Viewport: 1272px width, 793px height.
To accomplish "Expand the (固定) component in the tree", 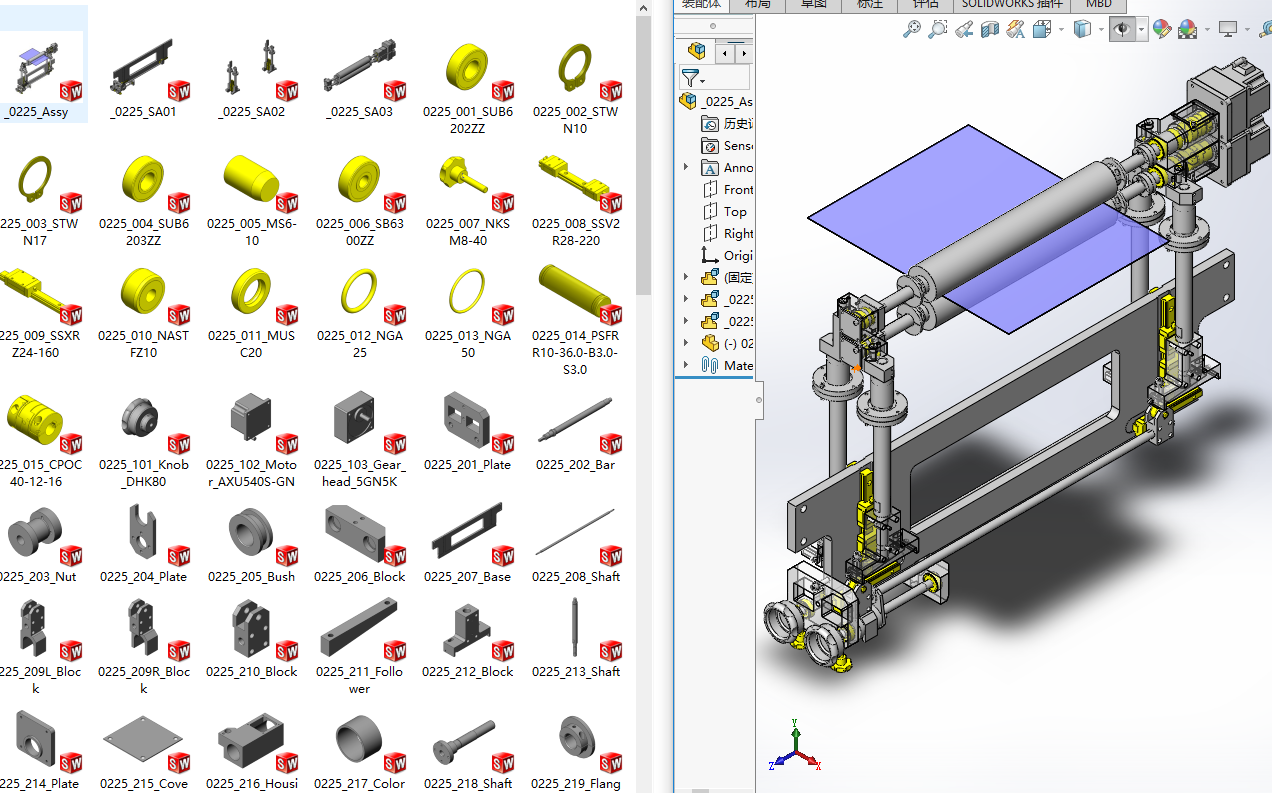I will (x=685, y=276).
